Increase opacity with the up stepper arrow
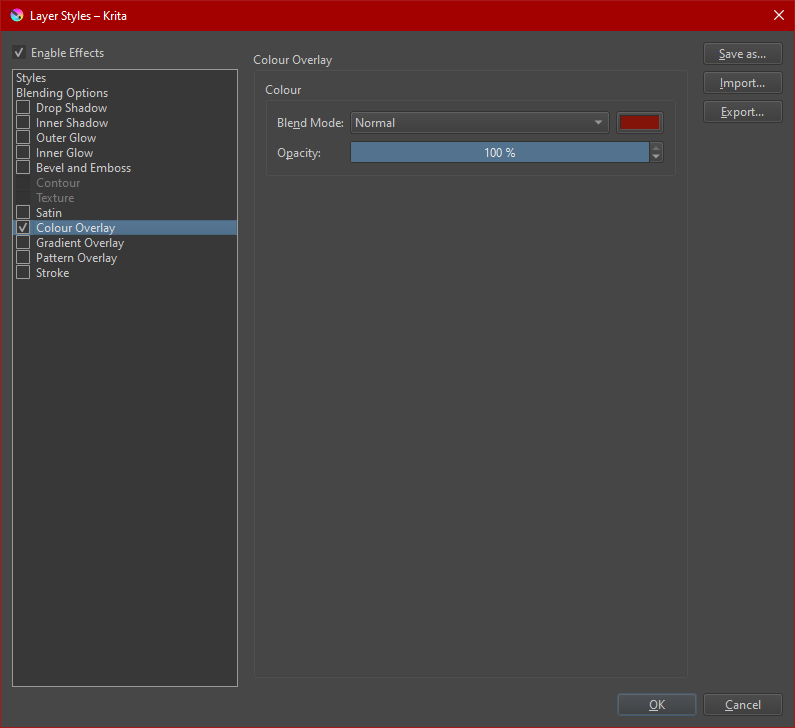Image resolution: width=795 pixels, height=728 pixels. pos(656,148)
